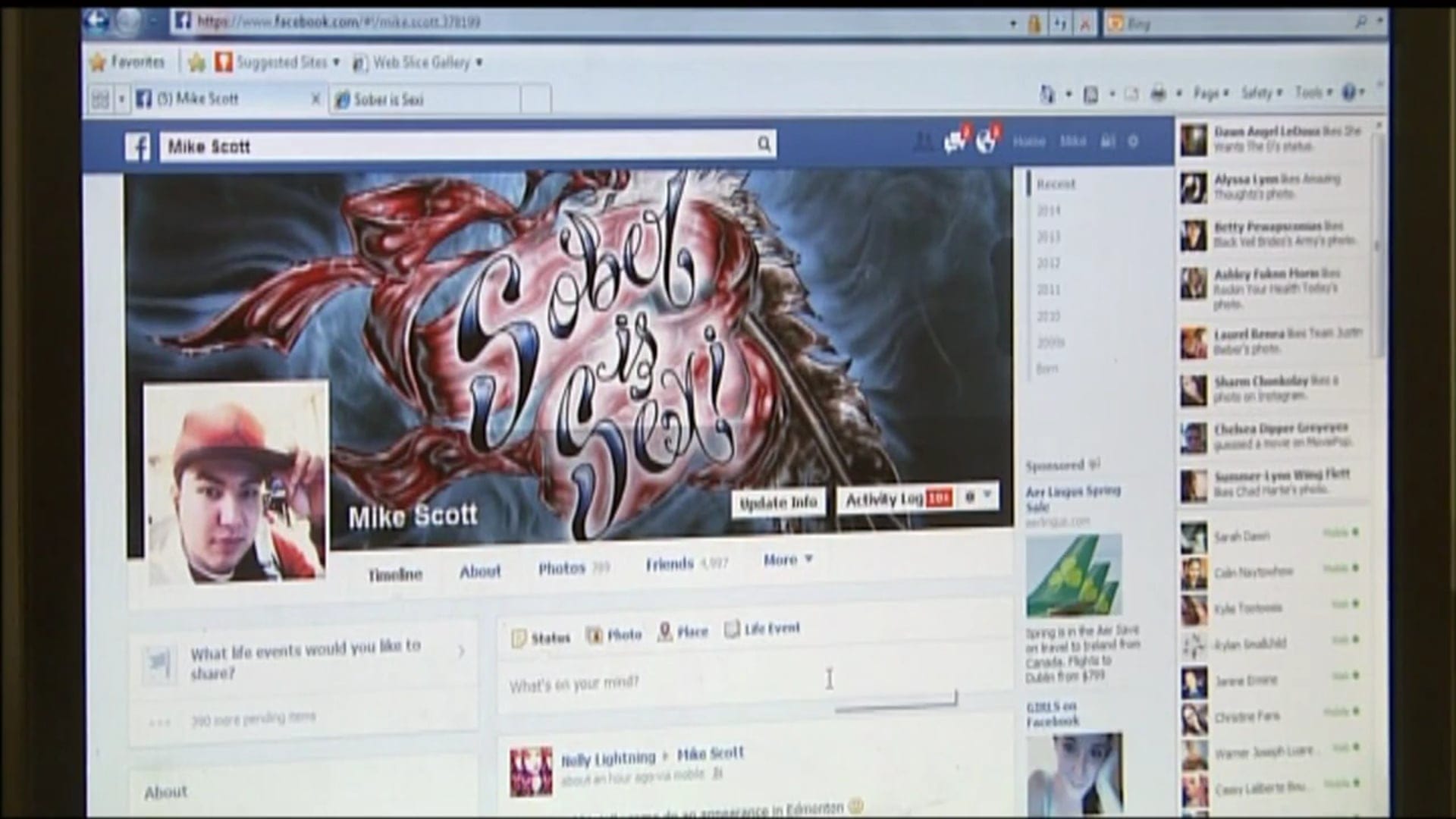The image size is (1456, 819).
Task: Open the Friend Requests icon
Action: click(923, 141)
